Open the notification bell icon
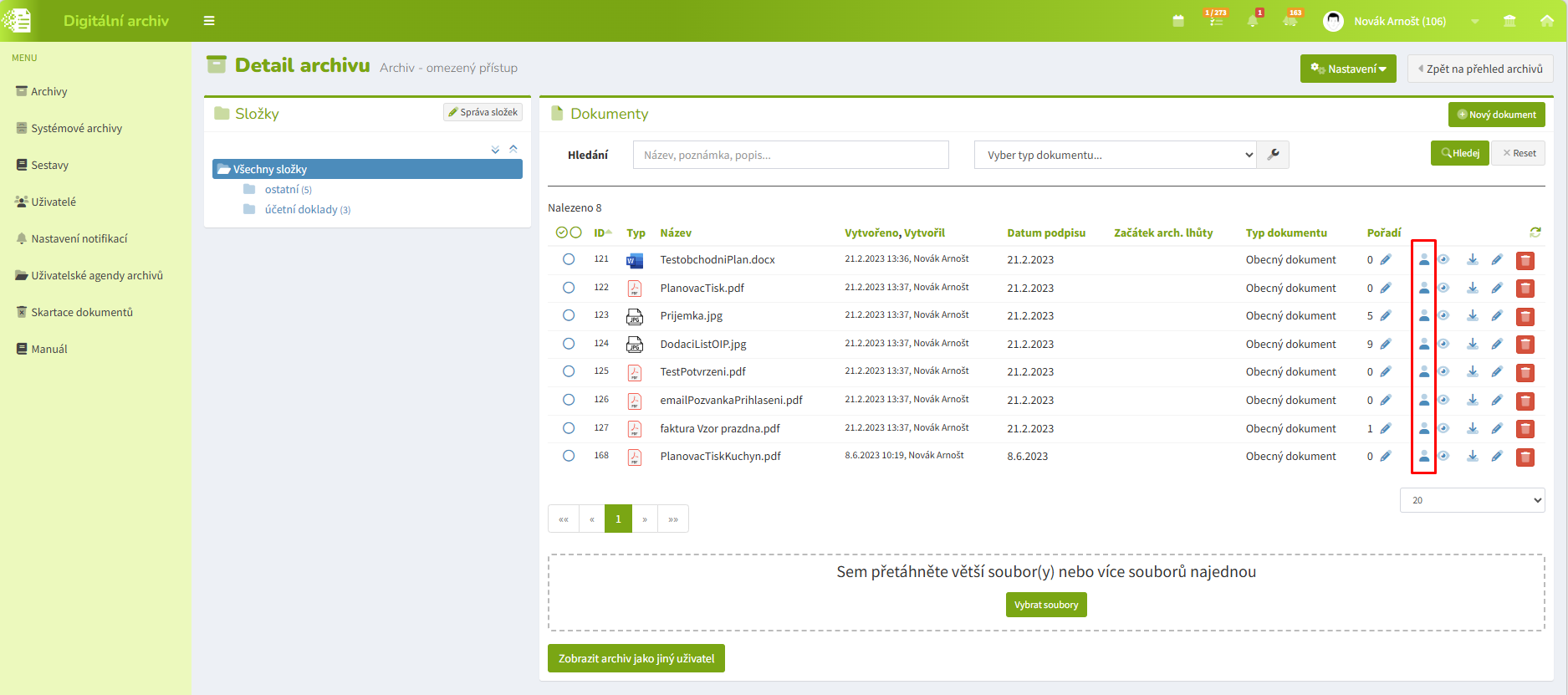1568x695 pixels. click(x=1253, y=21)
